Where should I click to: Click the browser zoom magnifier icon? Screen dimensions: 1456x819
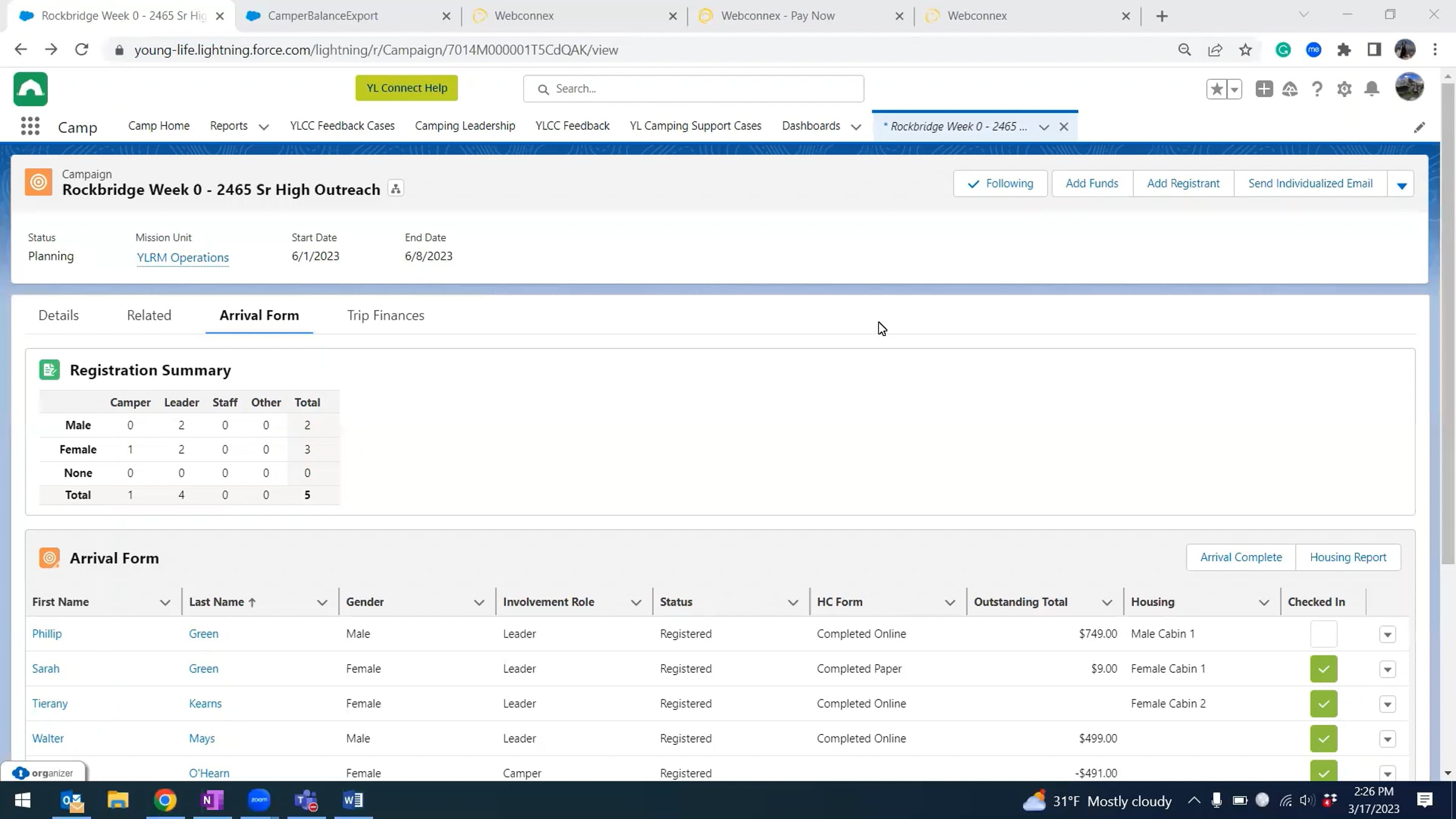click(x=1184, y=50)
